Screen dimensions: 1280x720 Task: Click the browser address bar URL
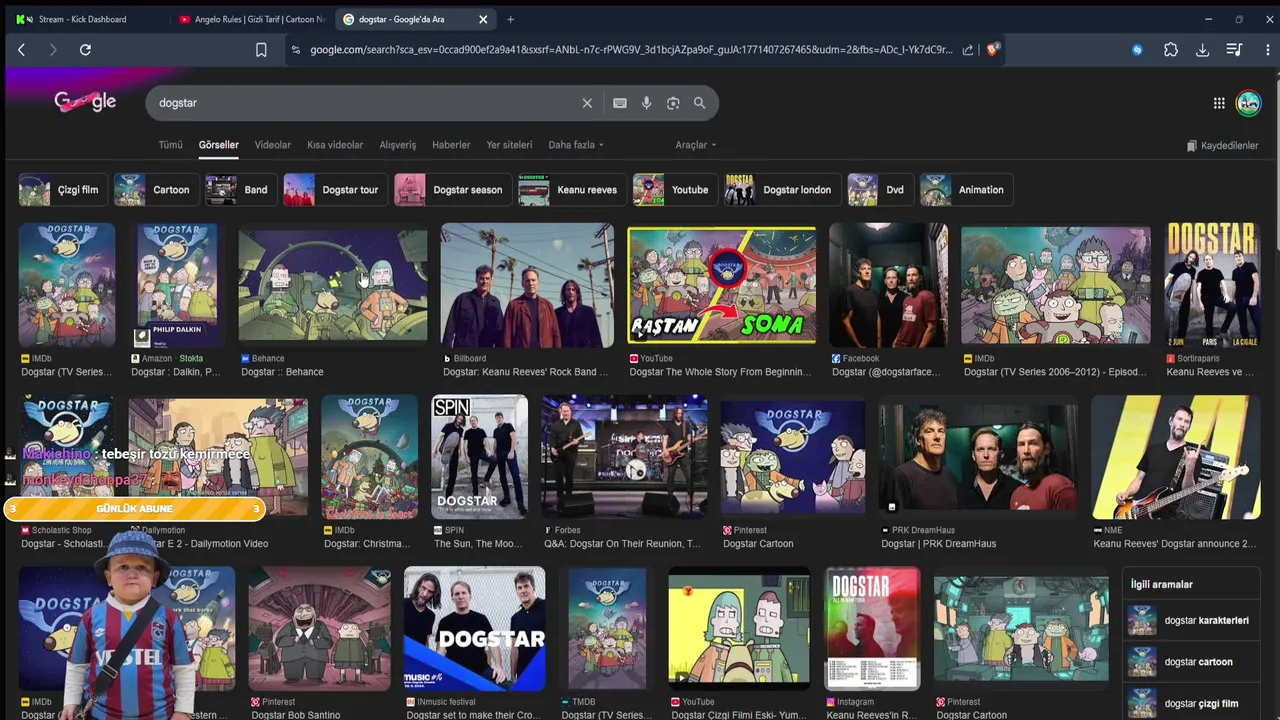click(630, 50)
